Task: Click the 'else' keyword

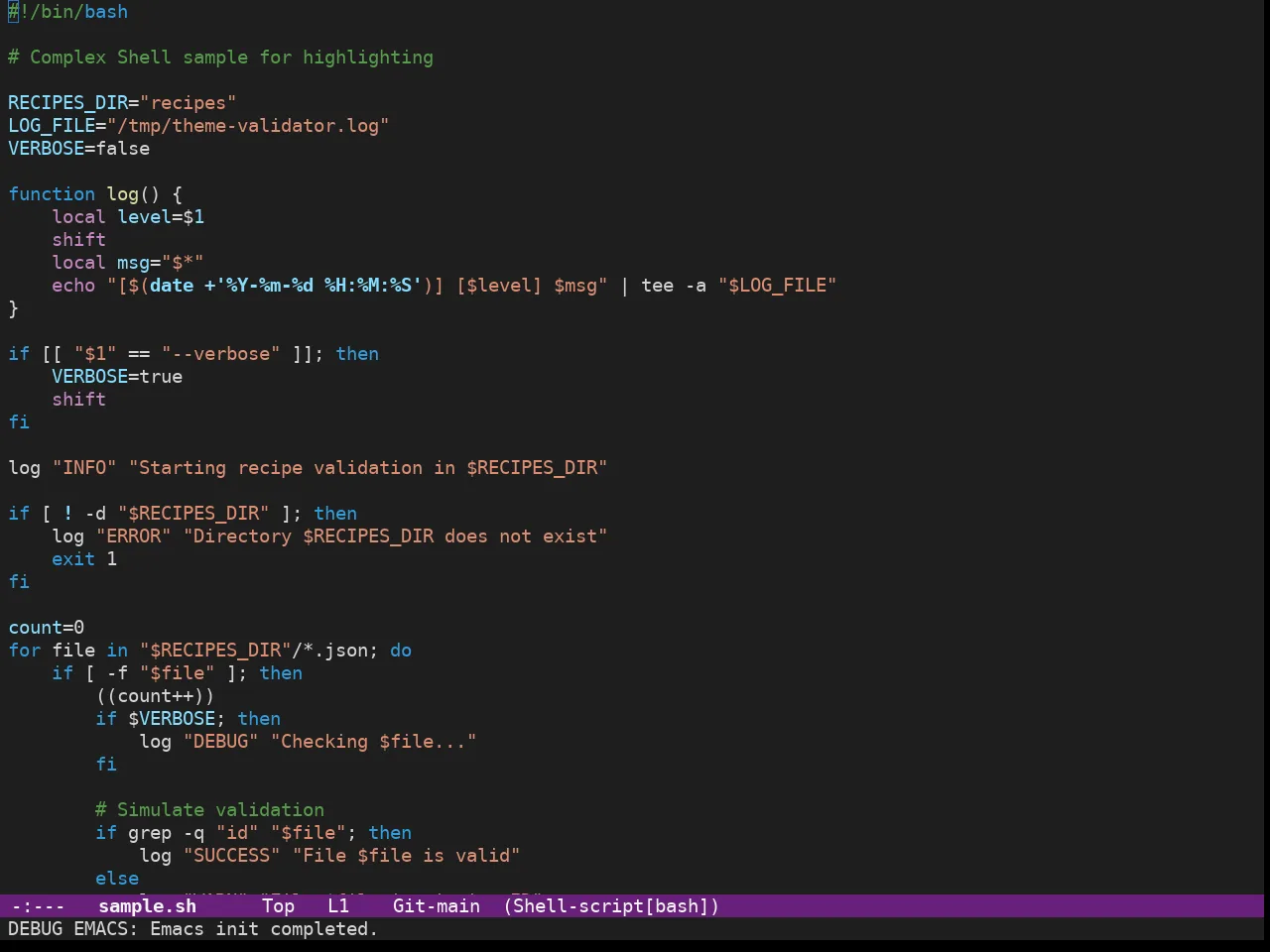Action: [x=117, y=879]
